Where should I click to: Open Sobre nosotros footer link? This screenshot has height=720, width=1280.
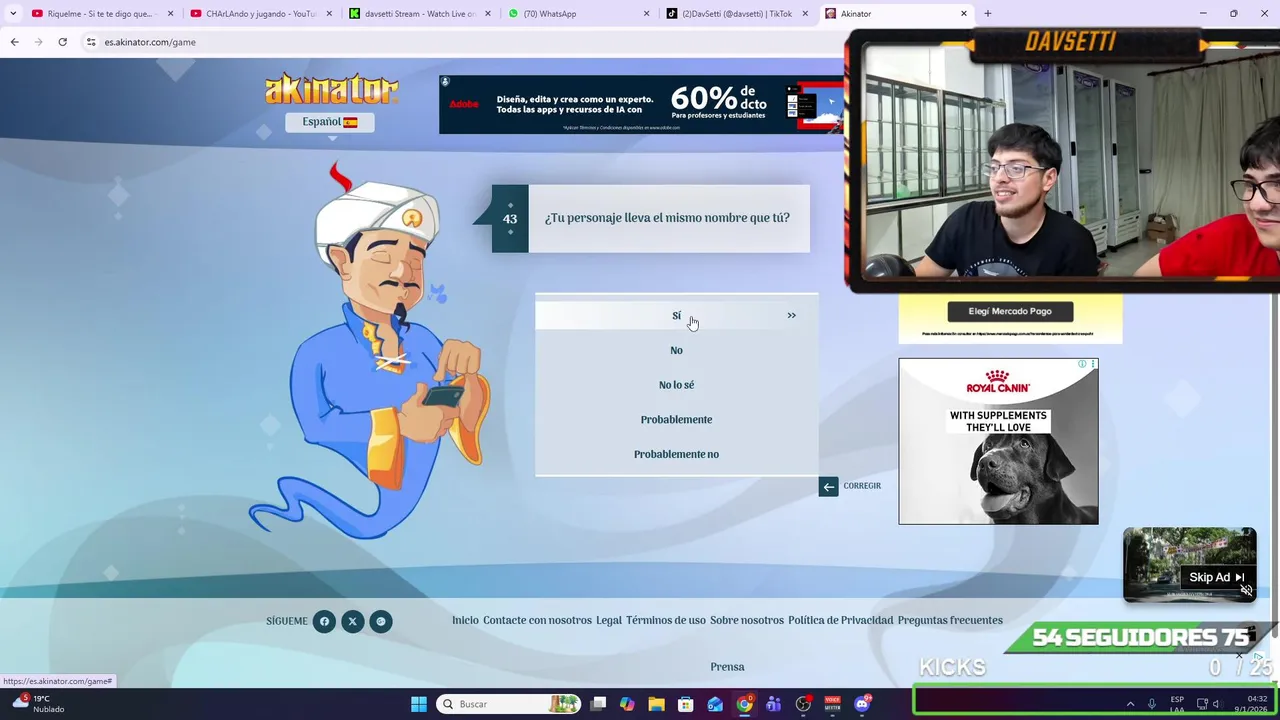[747, 620]
